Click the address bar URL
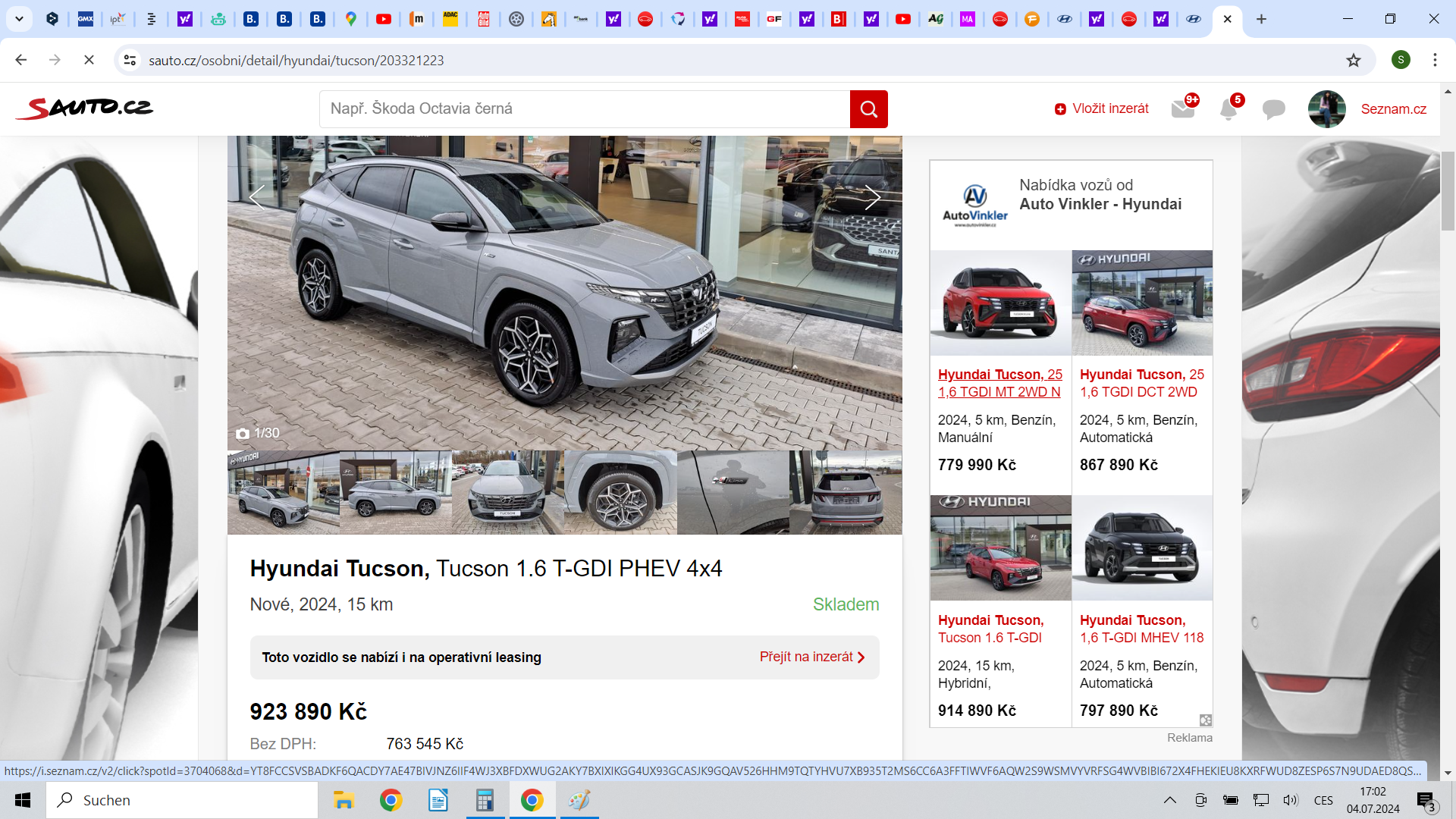This screenshot has width=1456, height=819. pyautogui.click(x=296, y=60)
